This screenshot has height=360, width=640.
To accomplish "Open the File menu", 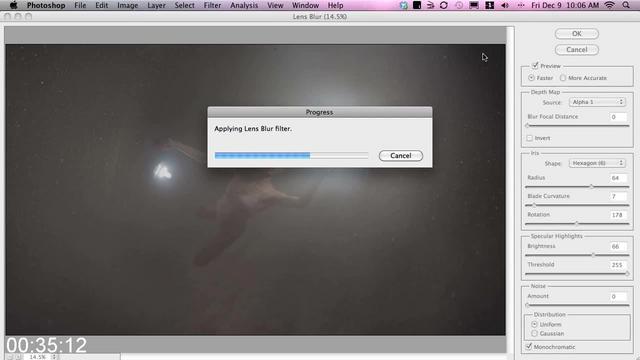I will [x=80, y=5].
